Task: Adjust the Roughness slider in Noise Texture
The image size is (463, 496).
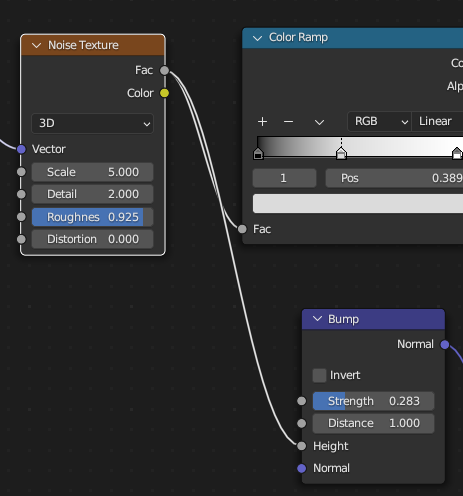Action: pyautogui.click(x=92, y=217)
